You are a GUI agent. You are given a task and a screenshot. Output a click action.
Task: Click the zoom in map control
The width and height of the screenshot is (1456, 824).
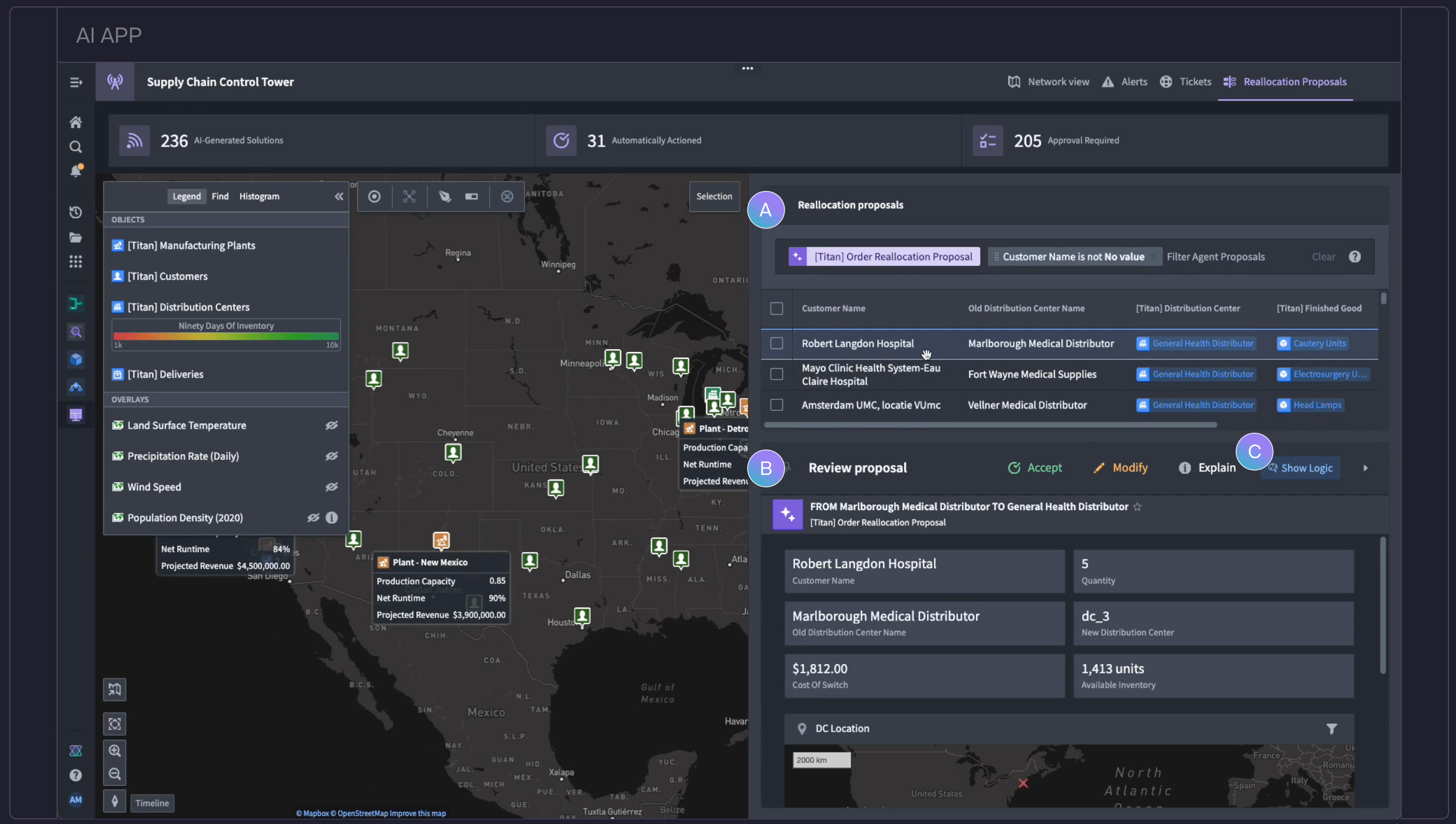pos(114,751)
